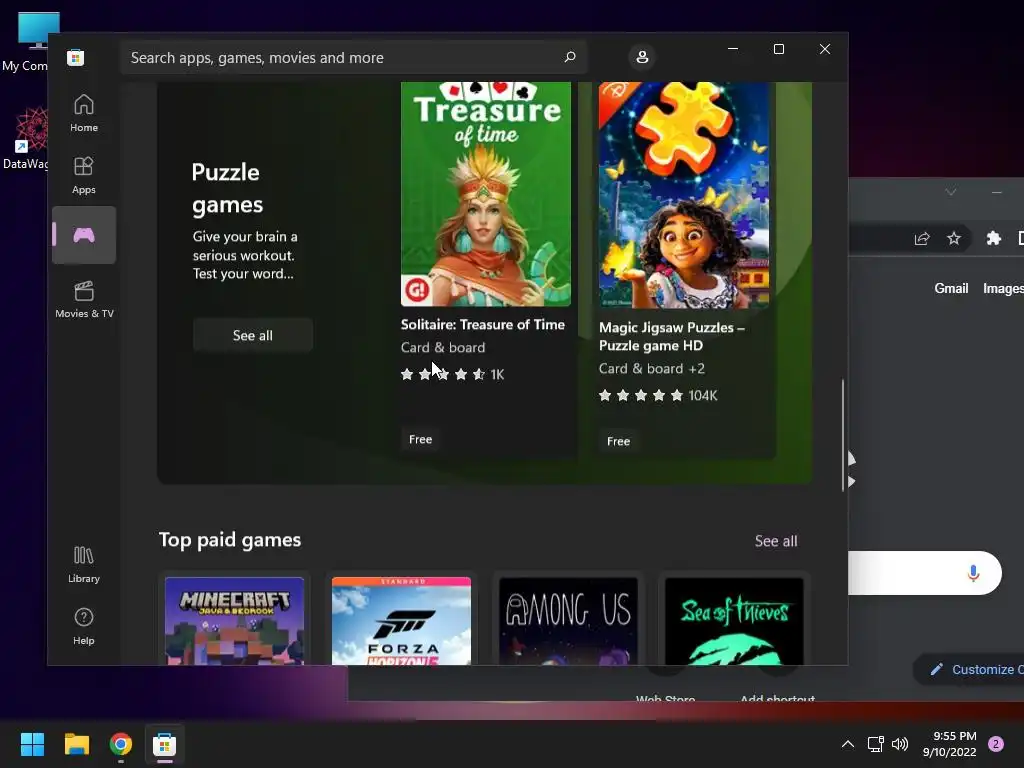The image size is (1024, 768).
Task: Open the Forza Horizon 5 tile
Action: [x=401, y=620]
